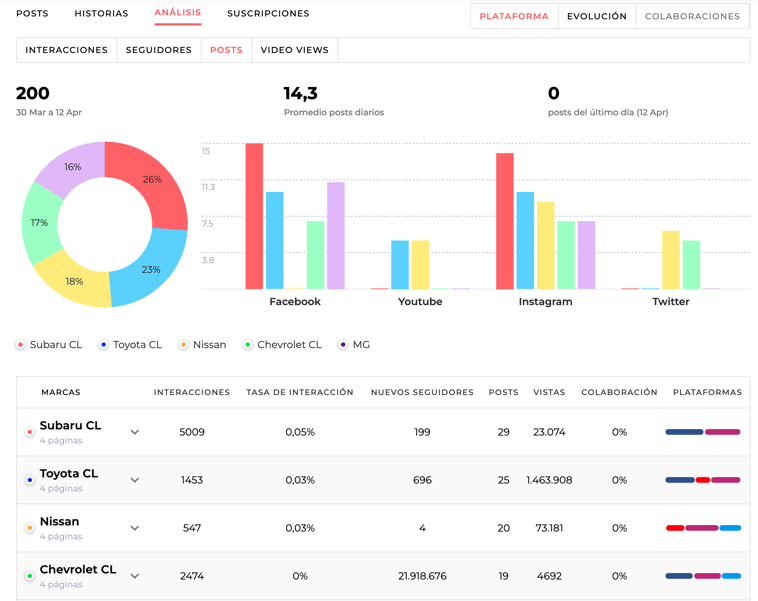758x601 pixels.
Task: Click Nissan platforms color bar
Action: [703, 528]
